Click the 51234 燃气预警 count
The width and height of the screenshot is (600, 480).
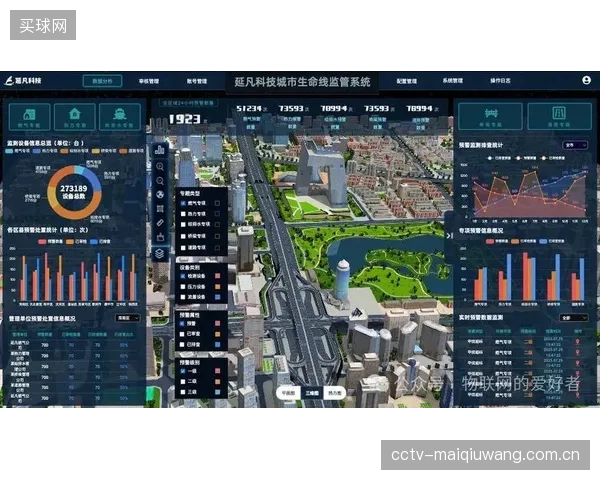tap(249, 109)
